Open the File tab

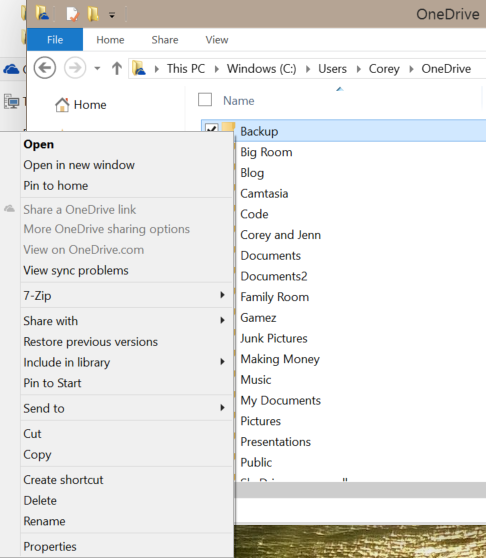(x=55, y=40)
